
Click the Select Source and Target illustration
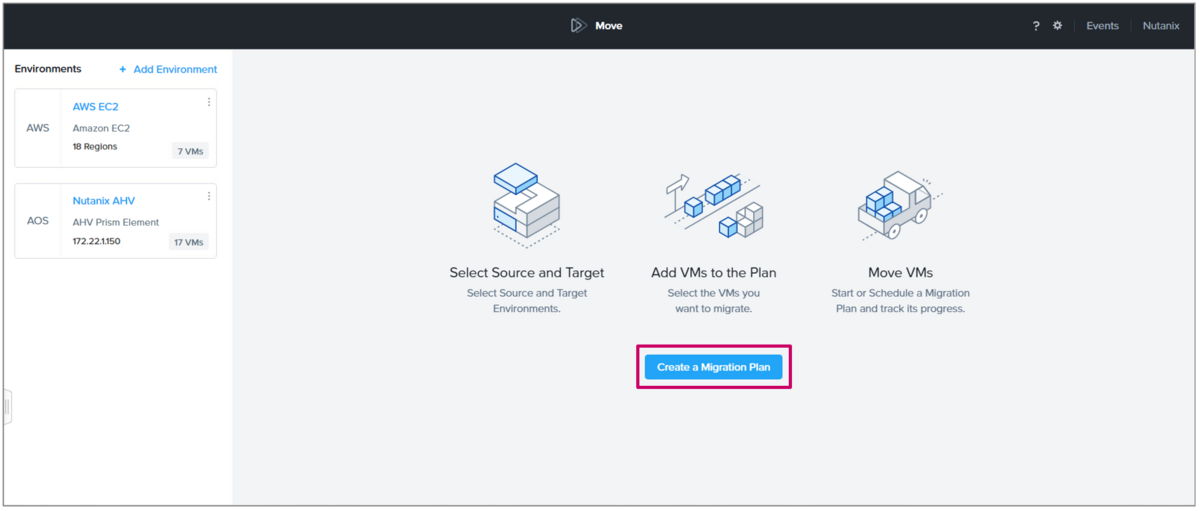point(526,205)
